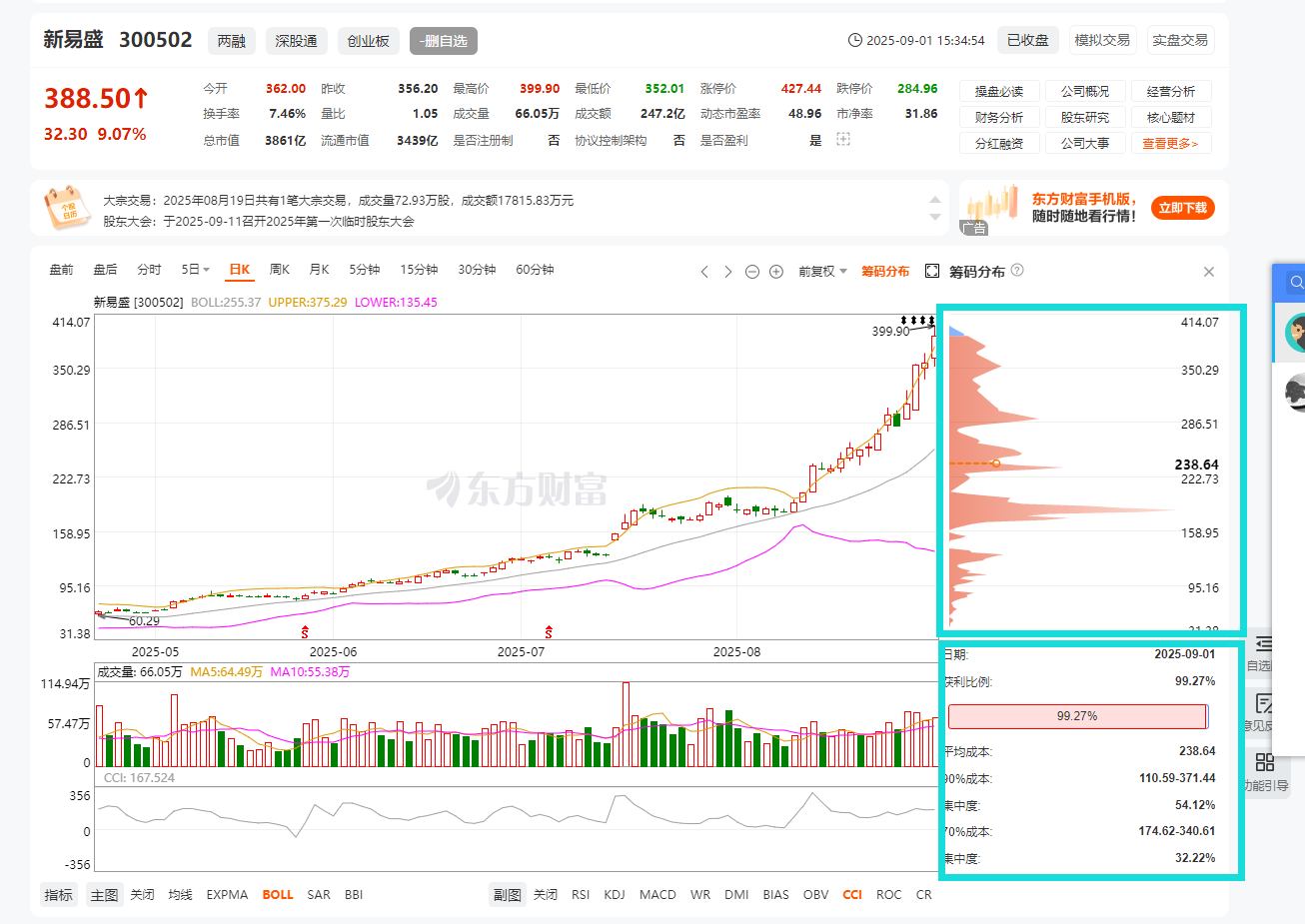Click the 创业板 tag

point(369,41)
